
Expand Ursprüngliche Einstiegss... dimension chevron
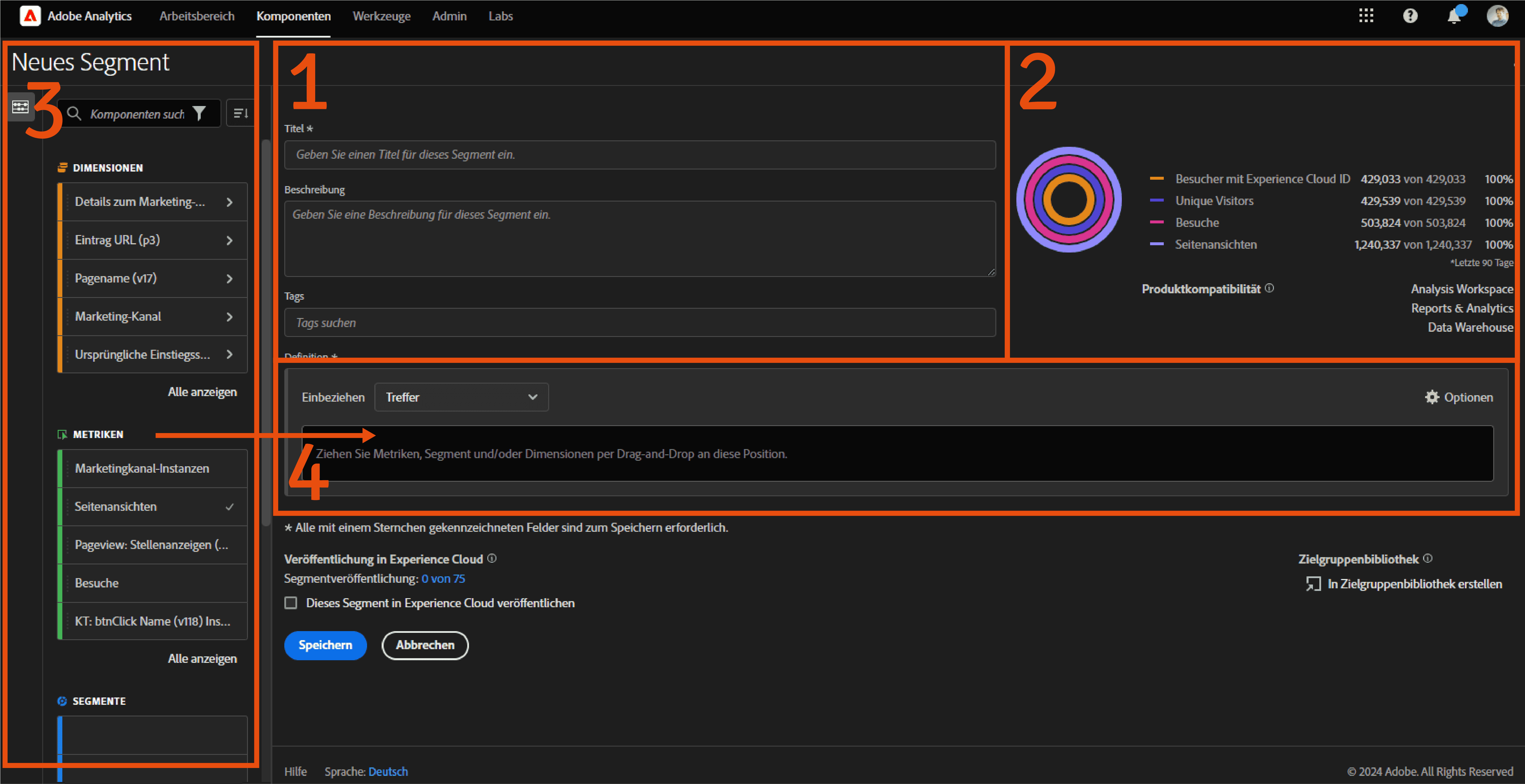[230, 354]
